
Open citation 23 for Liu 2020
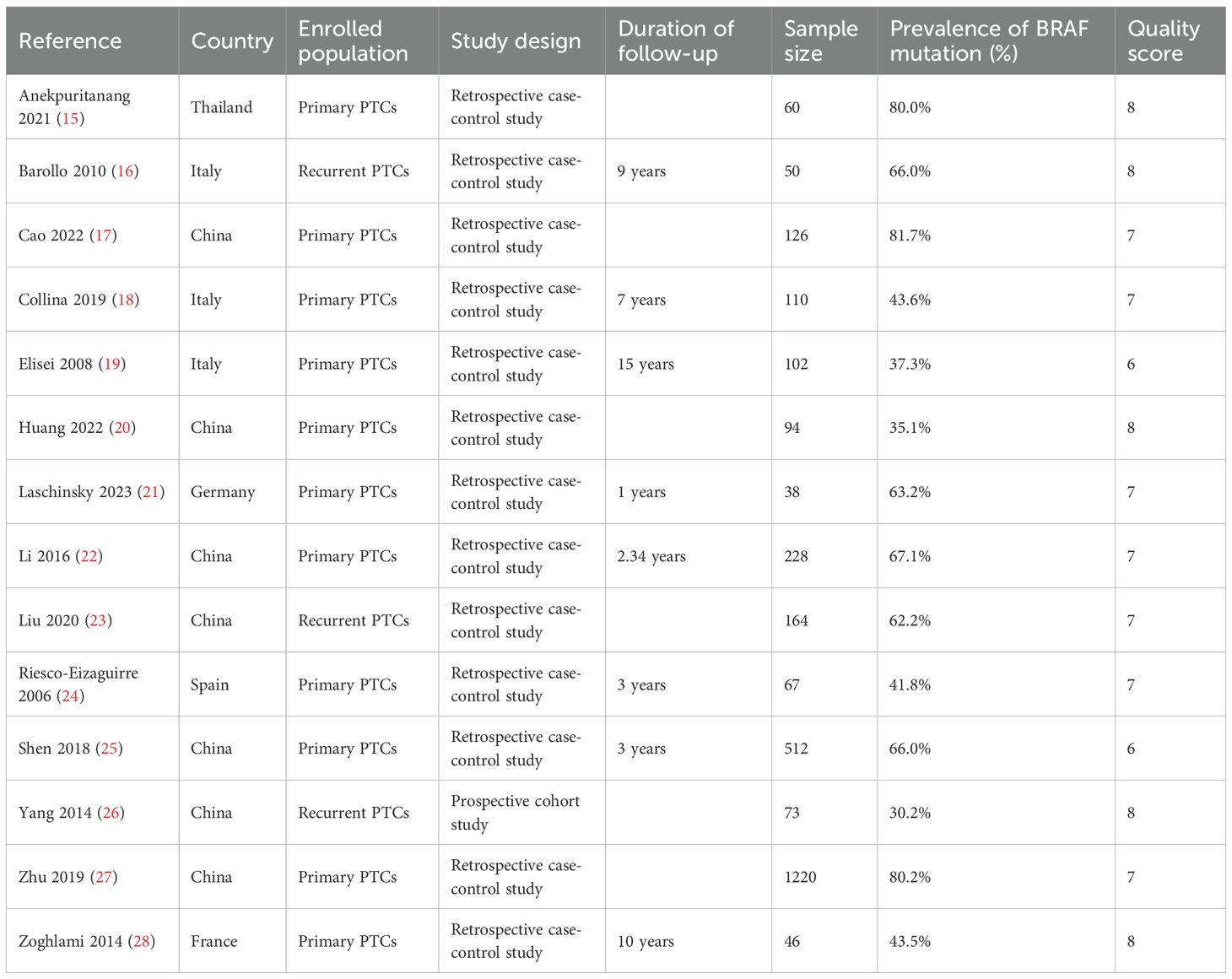click(98, 620)
